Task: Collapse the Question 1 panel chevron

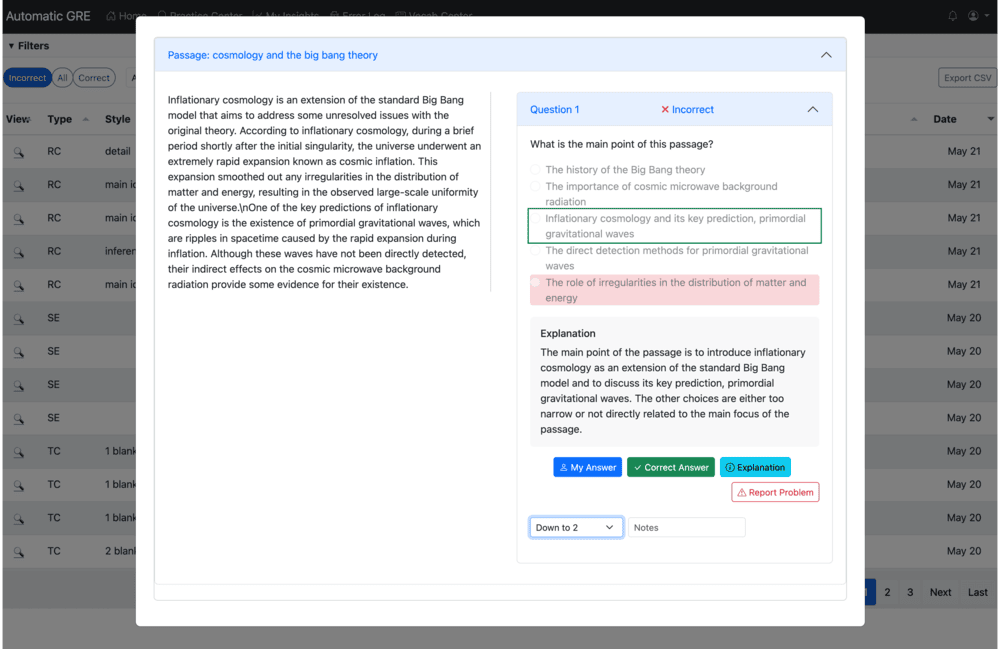Action: [x=812, y=110]
